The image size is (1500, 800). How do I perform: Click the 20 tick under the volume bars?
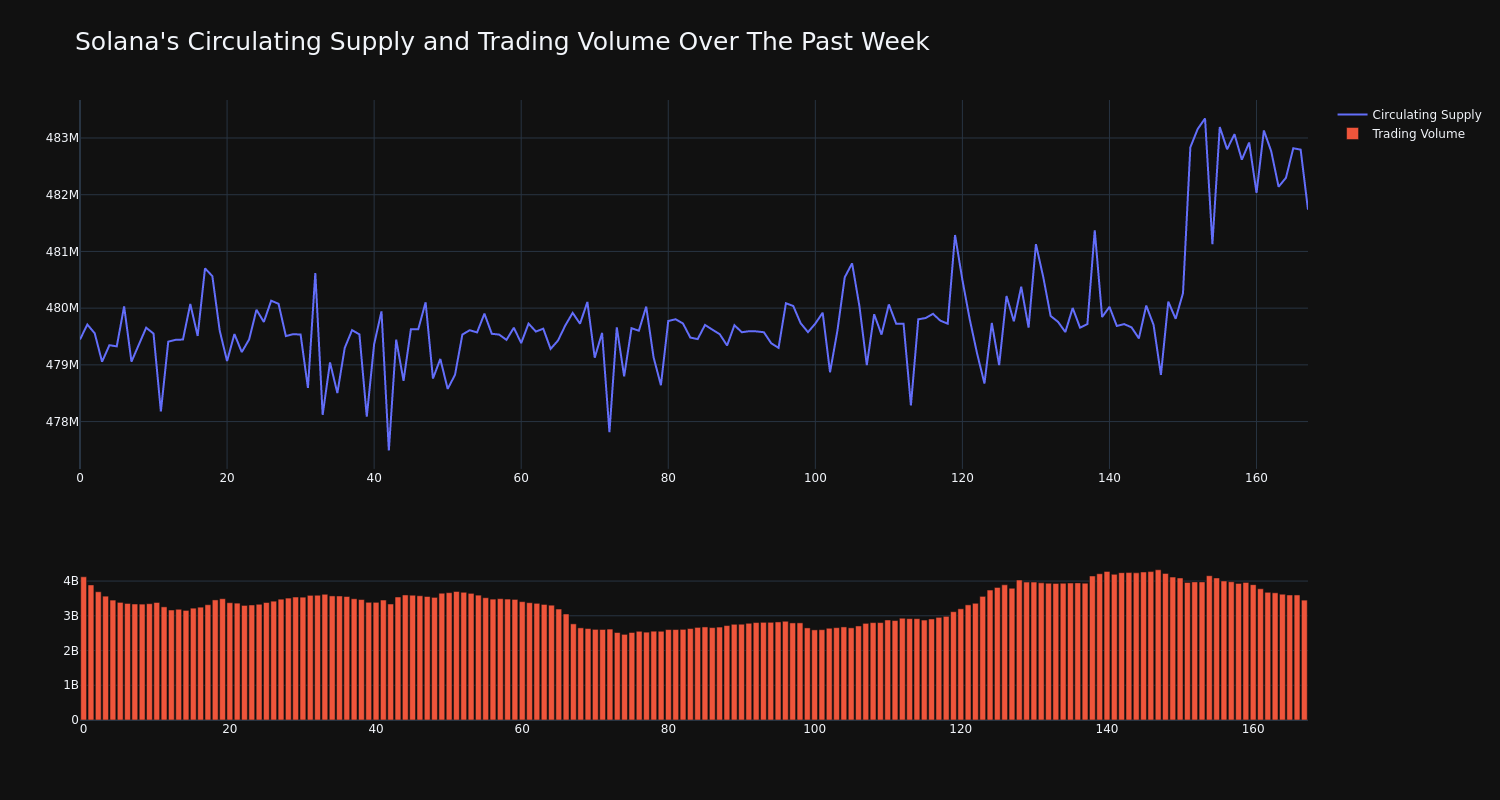pyautogui.click(x=230, y=729)
